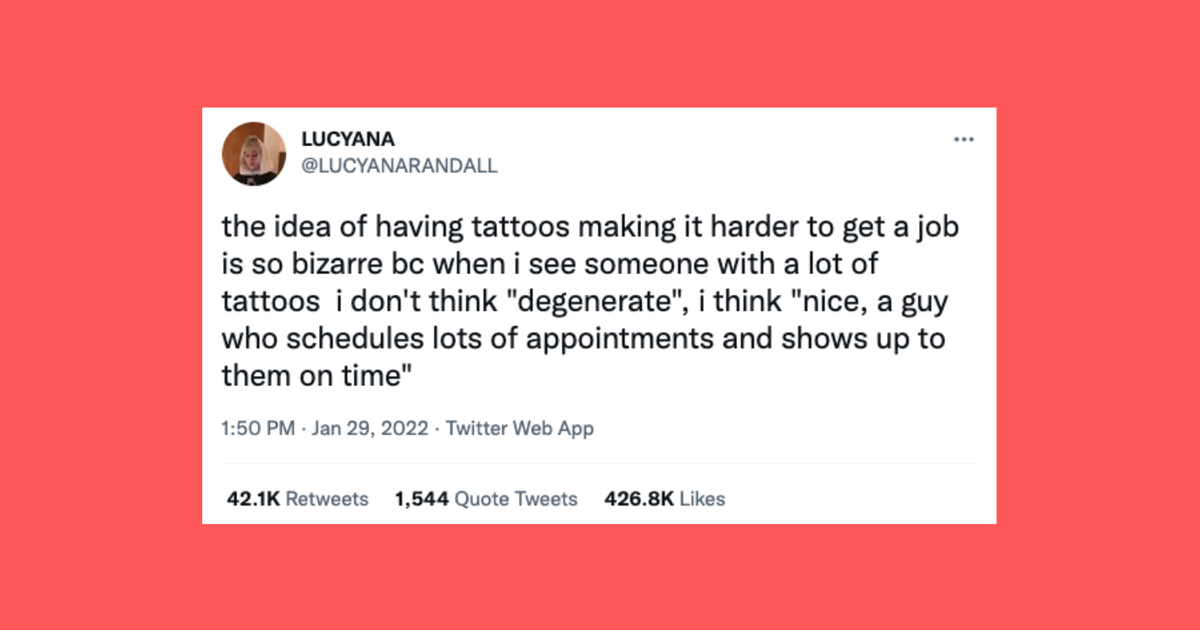Image resolution: width=1200 pixels, height=630 pixels.
Task: Open the profile via the LUCYANA display name
Action: pyautogui.click(x=349, y=139)
